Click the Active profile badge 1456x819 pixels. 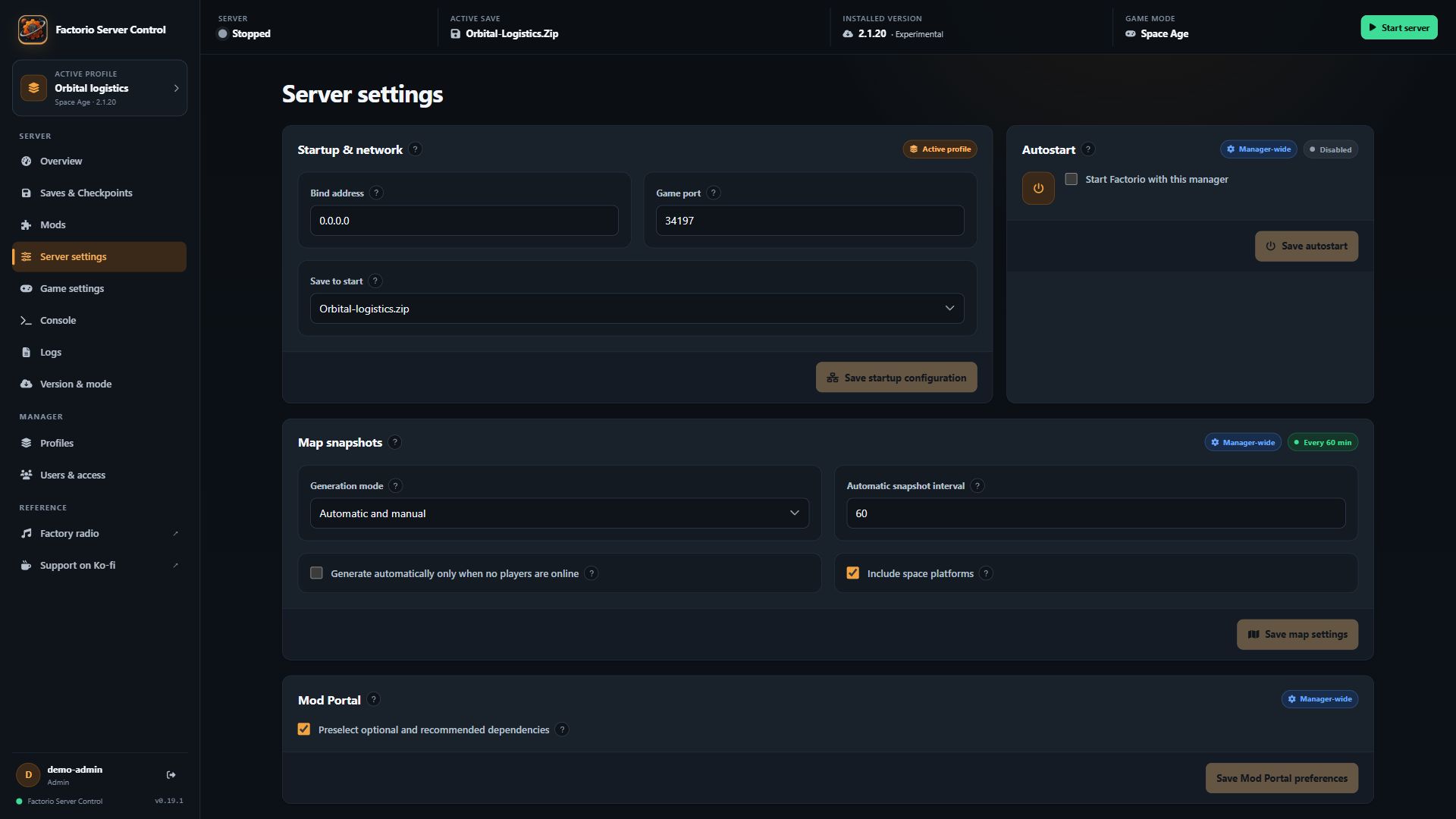point(940,149)
